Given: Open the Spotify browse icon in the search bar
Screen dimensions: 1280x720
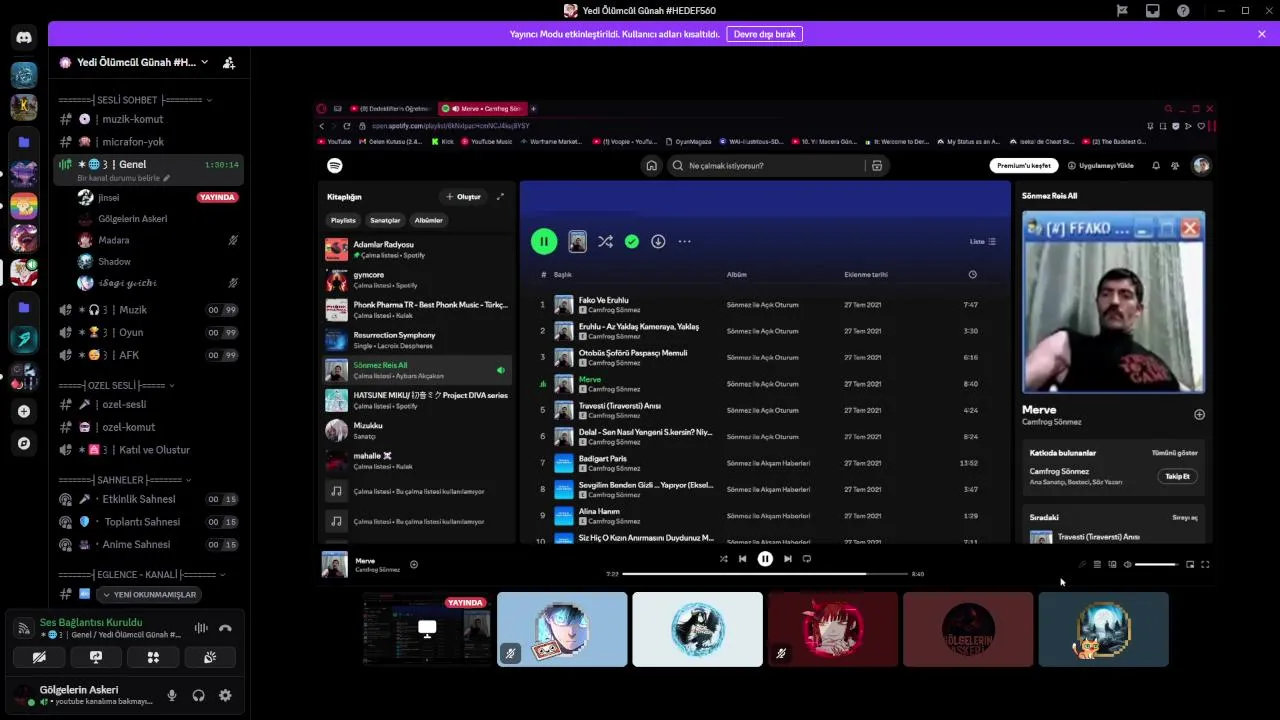Looking at the screenshot, I should click(877, 166).
